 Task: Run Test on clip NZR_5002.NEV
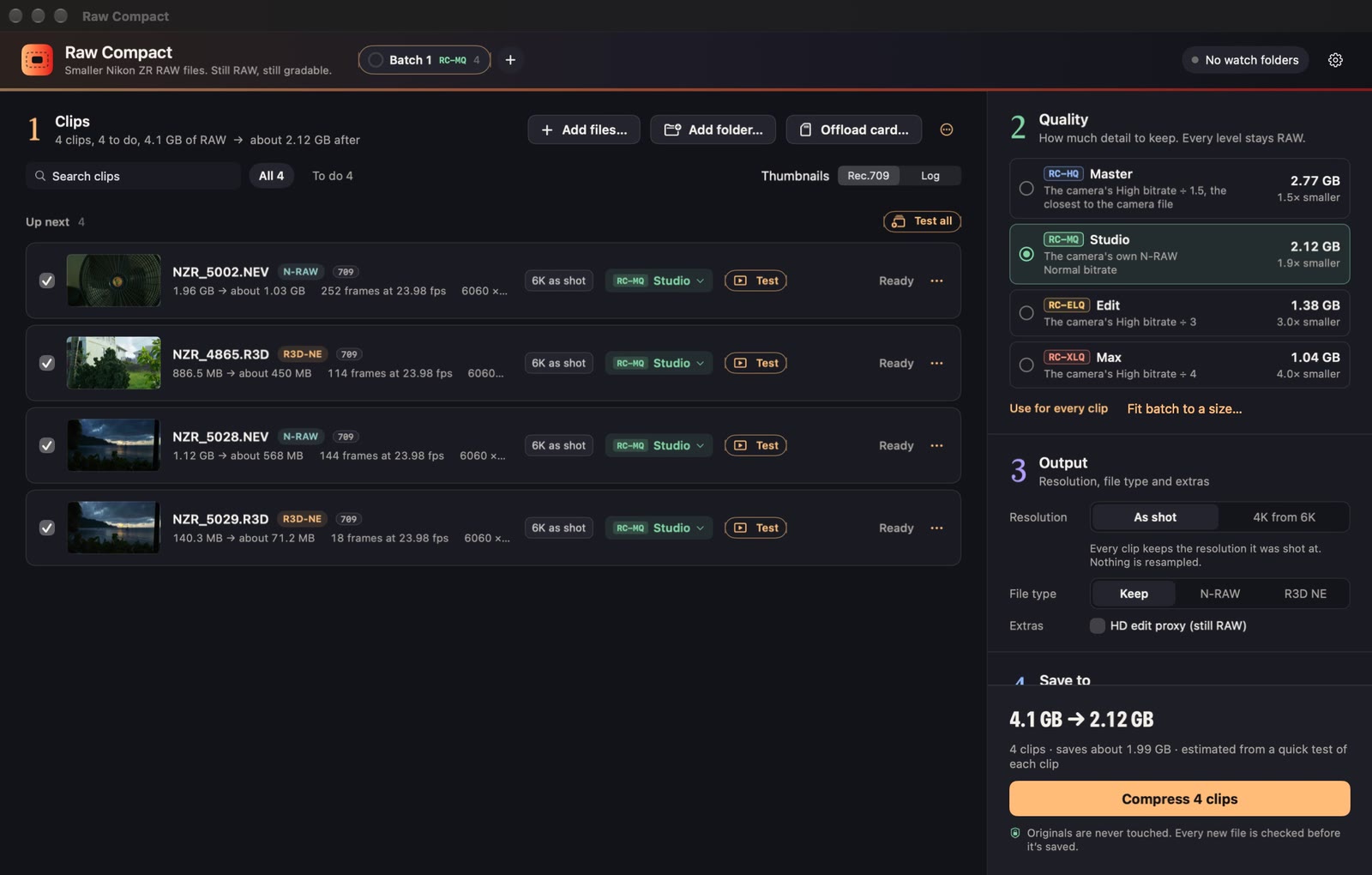click(x=755, y=281)
